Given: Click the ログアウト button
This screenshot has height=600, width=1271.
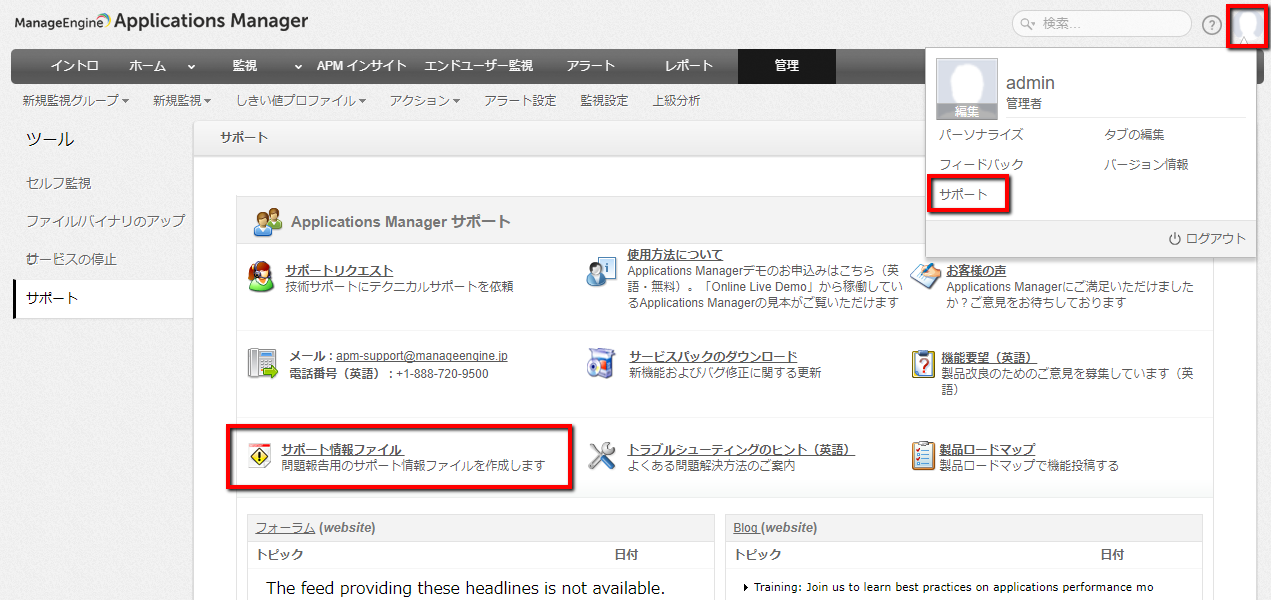Looking at the screenshot, I should point(1207,239).
